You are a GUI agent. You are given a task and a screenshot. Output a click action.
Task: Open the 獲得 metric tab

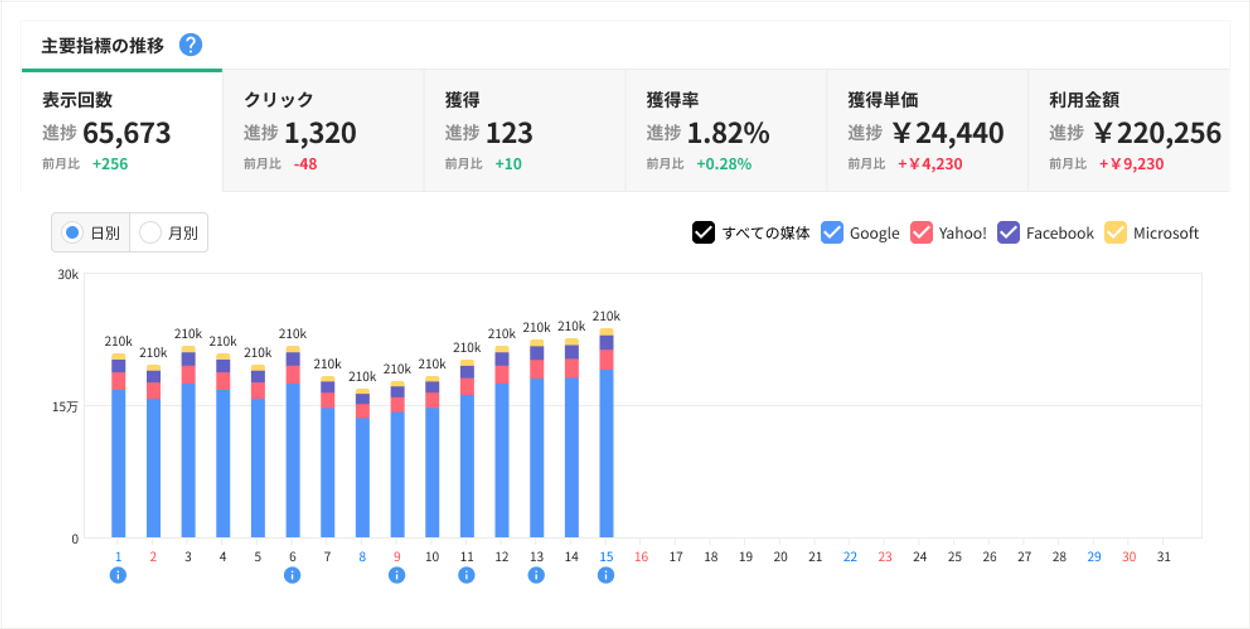click(x=524, y=131)
